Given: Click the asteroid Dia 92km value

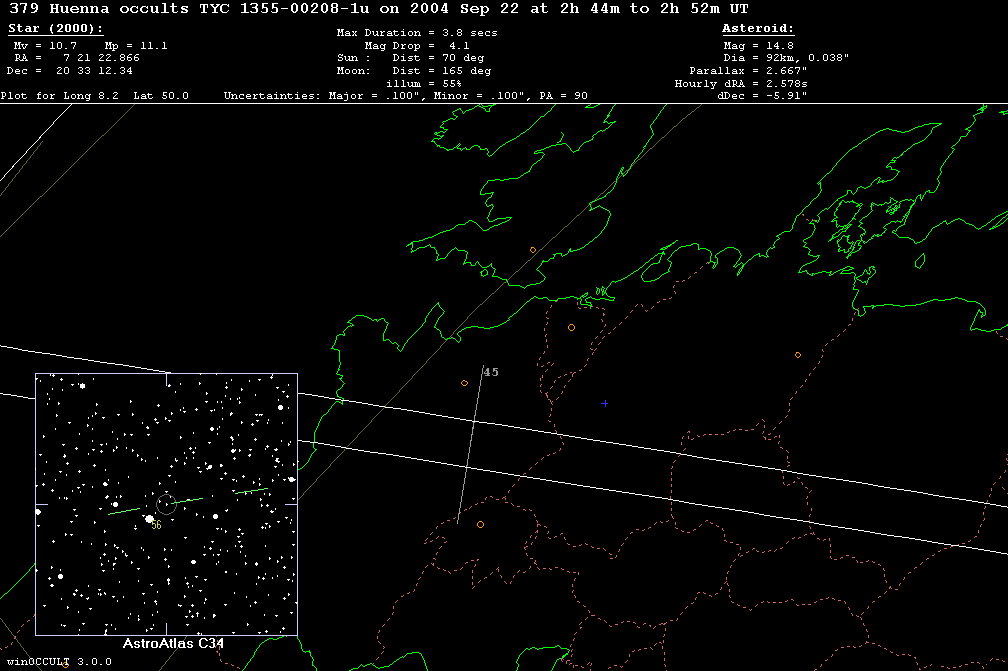Looking at the screenshot, I should tap(786, 59).
